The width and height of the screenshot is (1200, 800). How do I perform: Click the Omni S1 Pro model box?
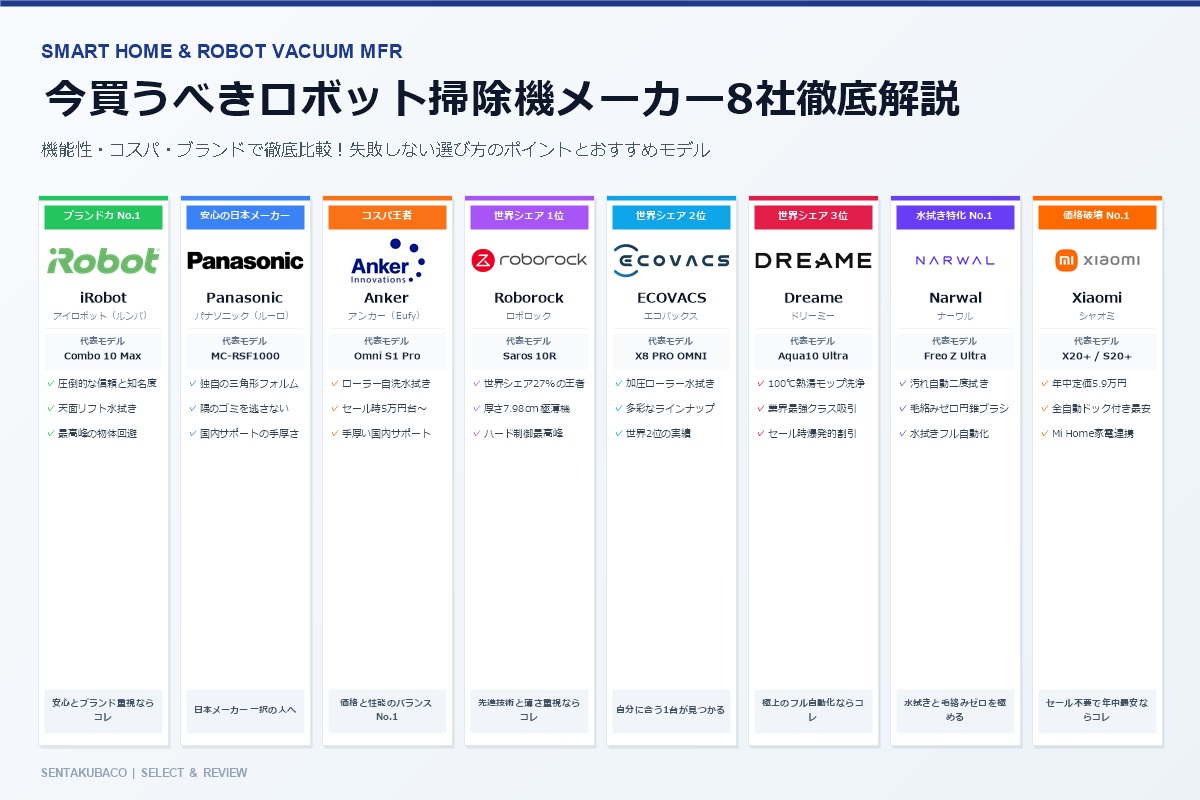tap(387, 349)
